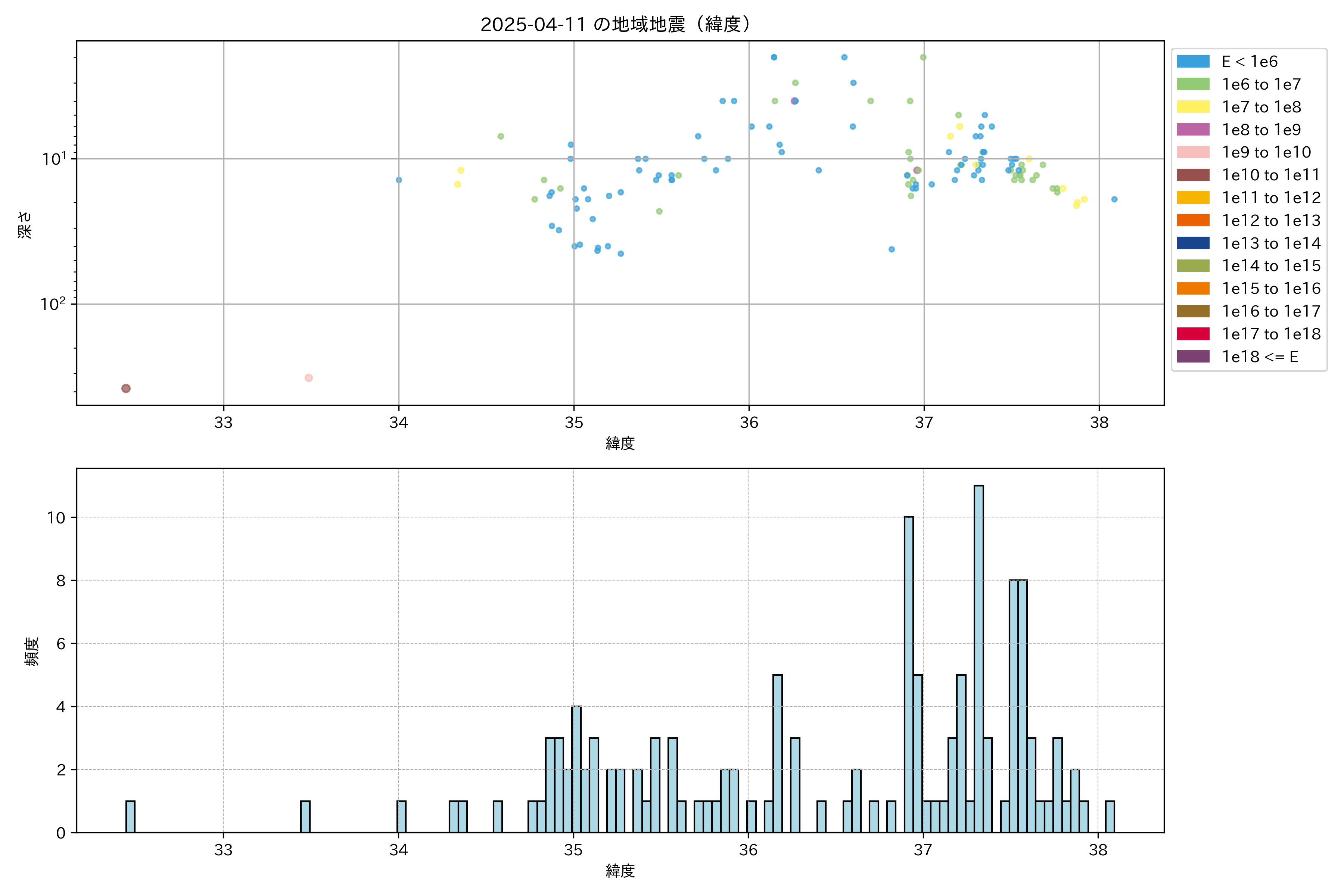Click the pink 1e9 to 1e10 swatch

coord(1192,152)
